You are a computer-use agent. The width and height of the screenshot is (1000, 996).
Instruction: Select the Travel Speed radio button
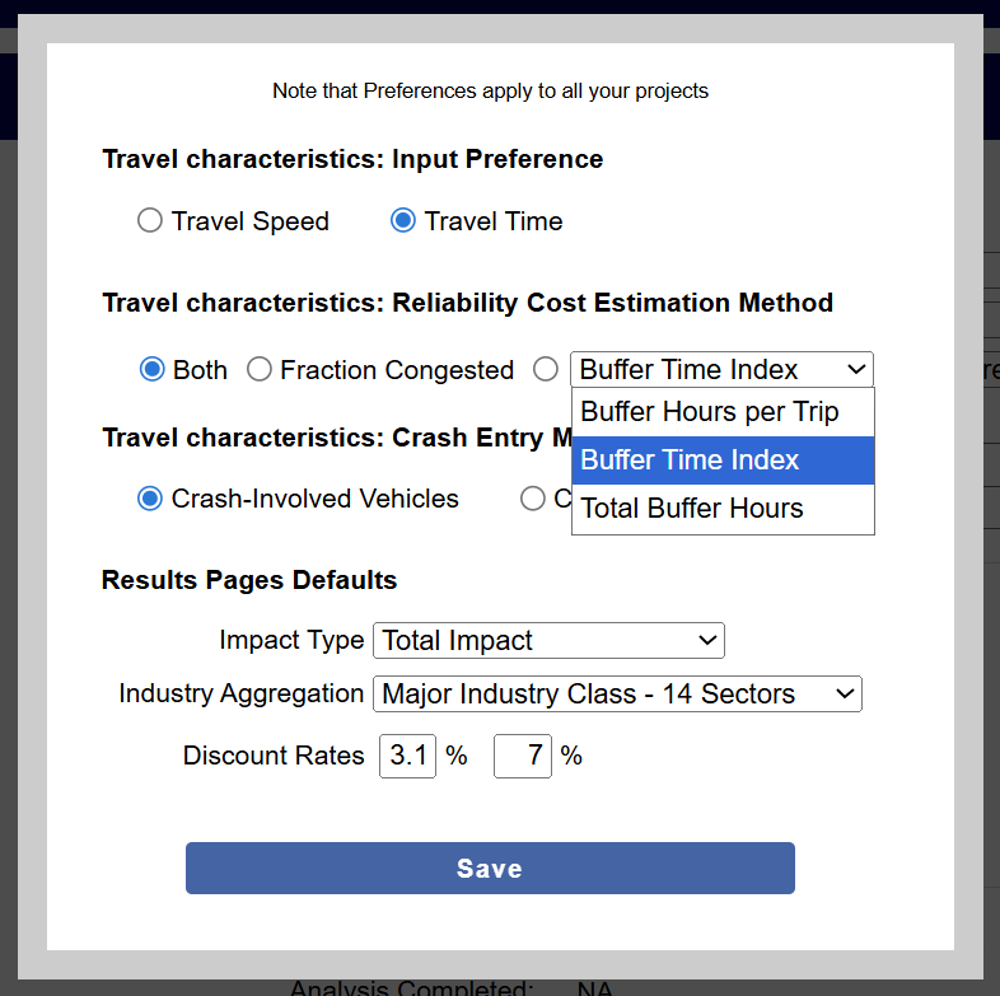150,221
